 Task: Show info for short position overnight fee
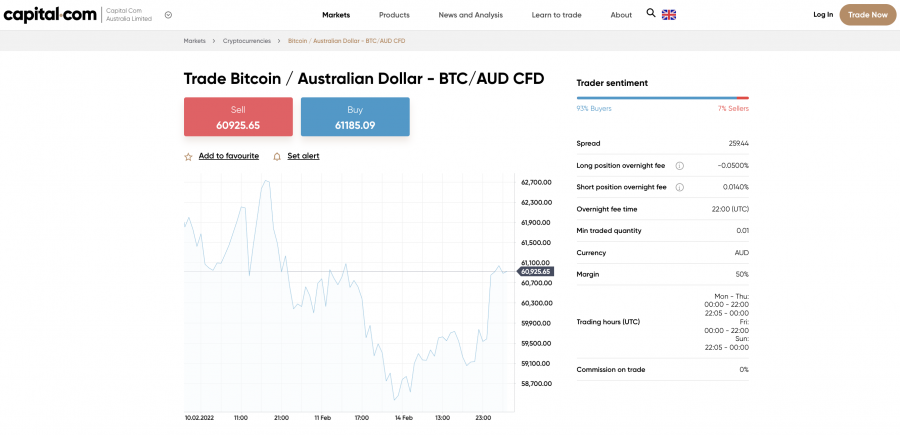pyautogui.click(x=680, y=187)
